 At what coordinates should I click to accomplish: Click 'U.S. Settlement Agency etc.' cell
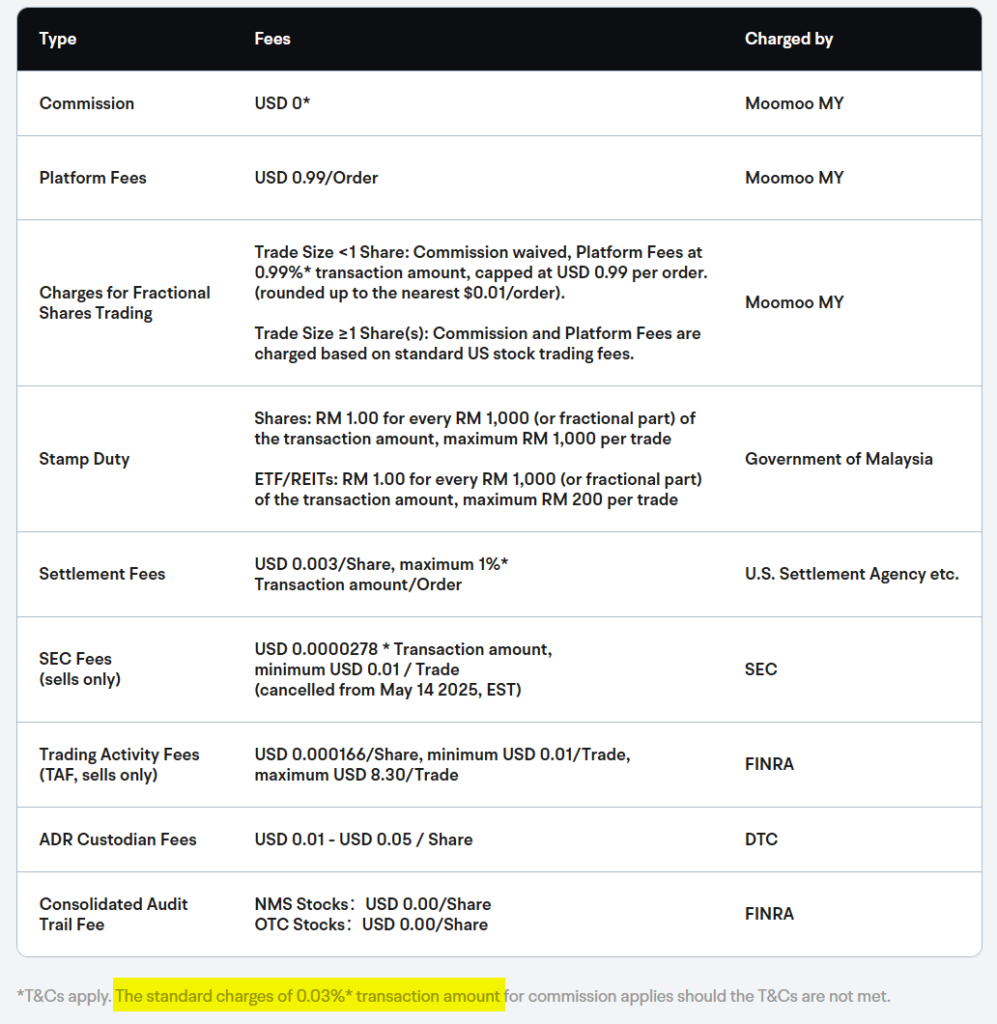851,574
